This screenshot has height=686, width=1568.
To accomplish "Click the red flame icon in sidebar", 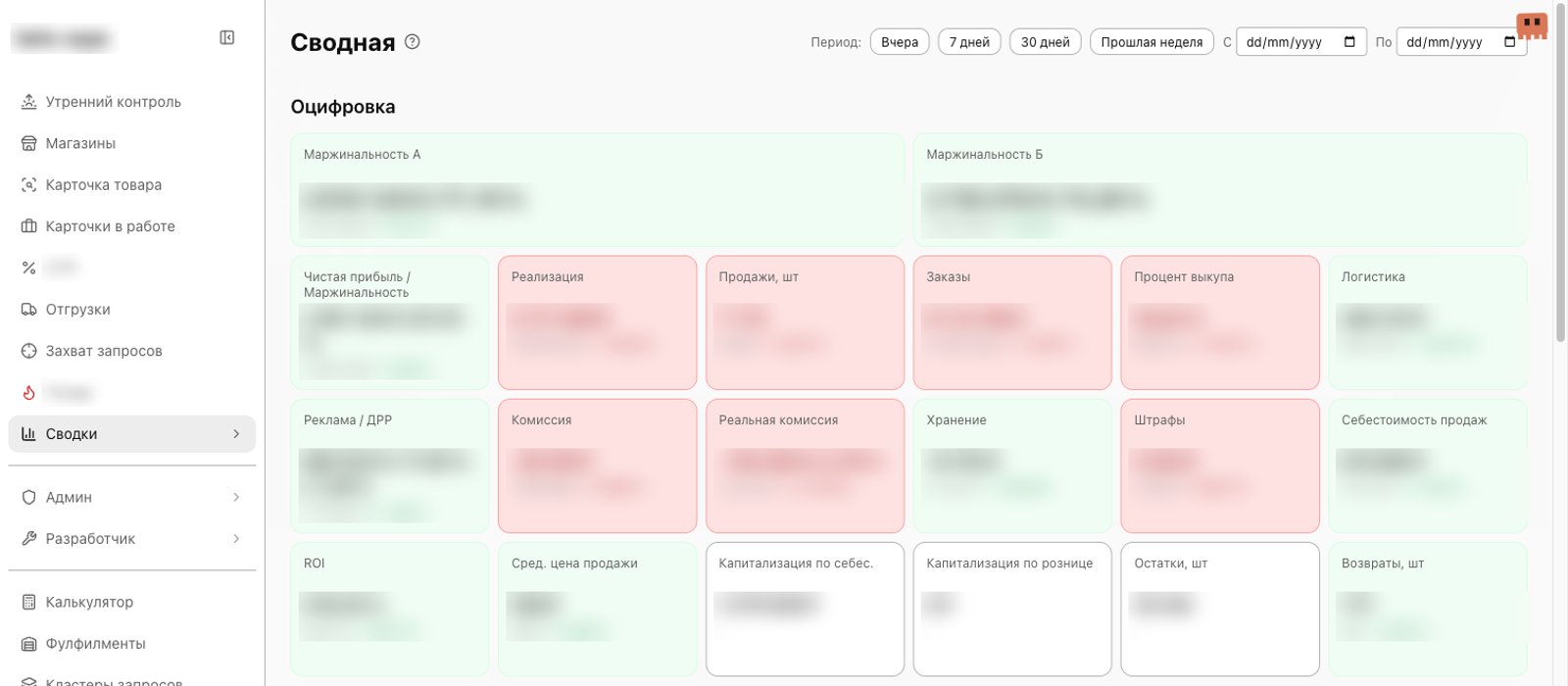I will [x=29, y=392].
